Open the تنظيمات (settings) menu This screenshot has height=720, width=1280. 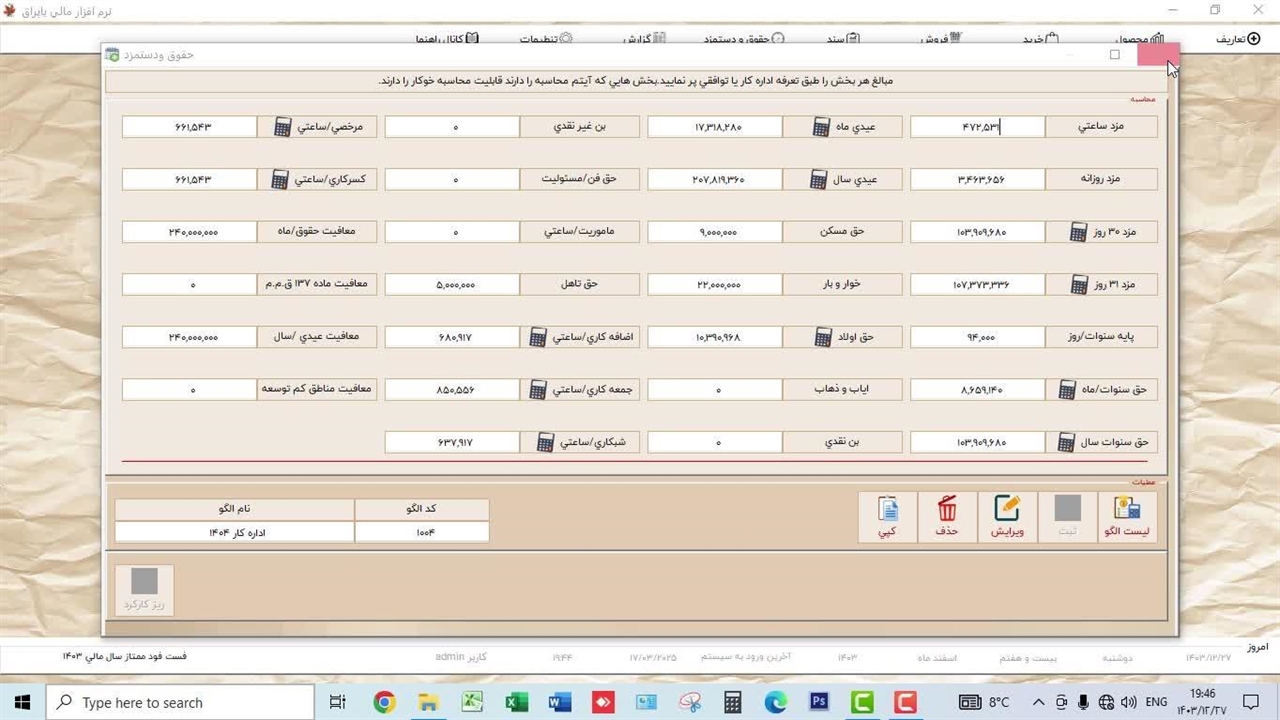(546, 40)
